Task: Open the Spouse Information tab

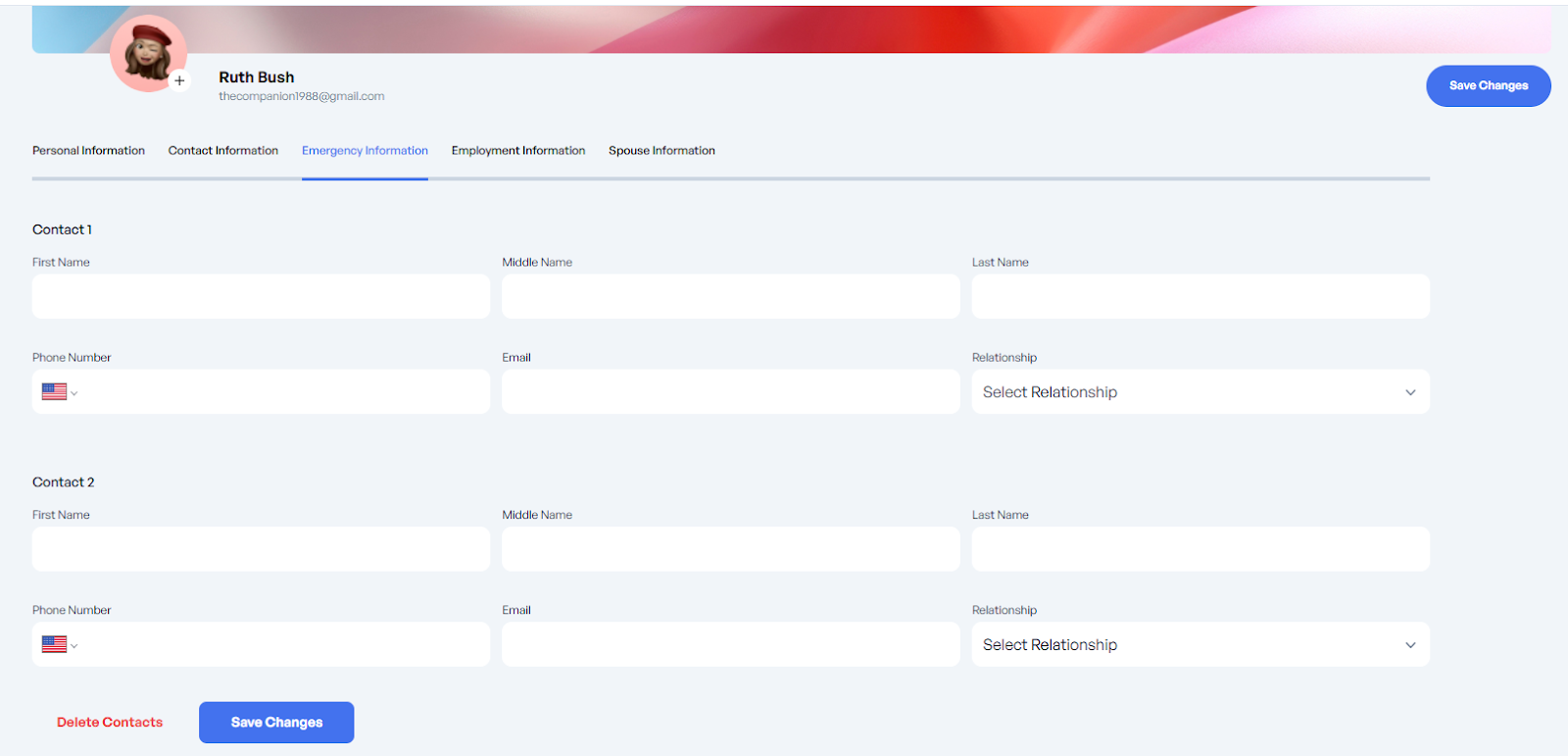Action: (661, 151)
